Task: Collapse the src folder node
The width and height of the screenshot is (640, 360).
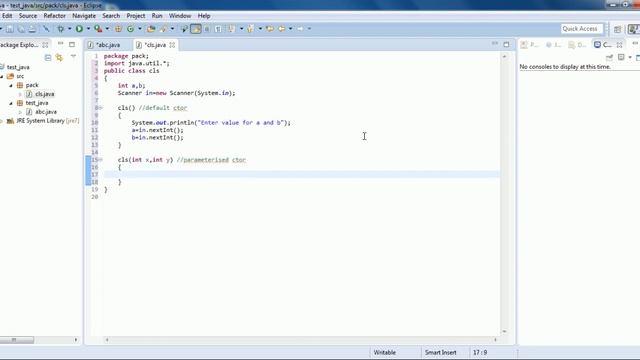Action: [x=2, y=76]
